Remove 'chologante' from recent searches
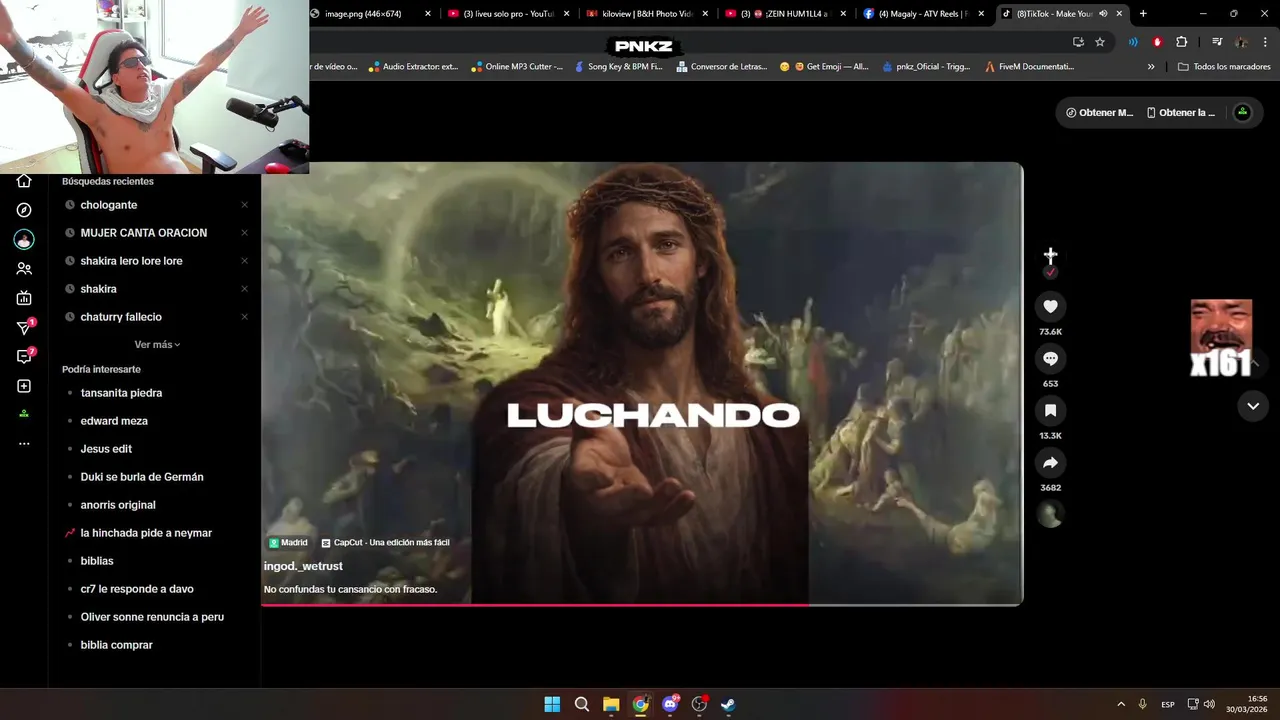The image size is (1280, 720). click(244, 205)
